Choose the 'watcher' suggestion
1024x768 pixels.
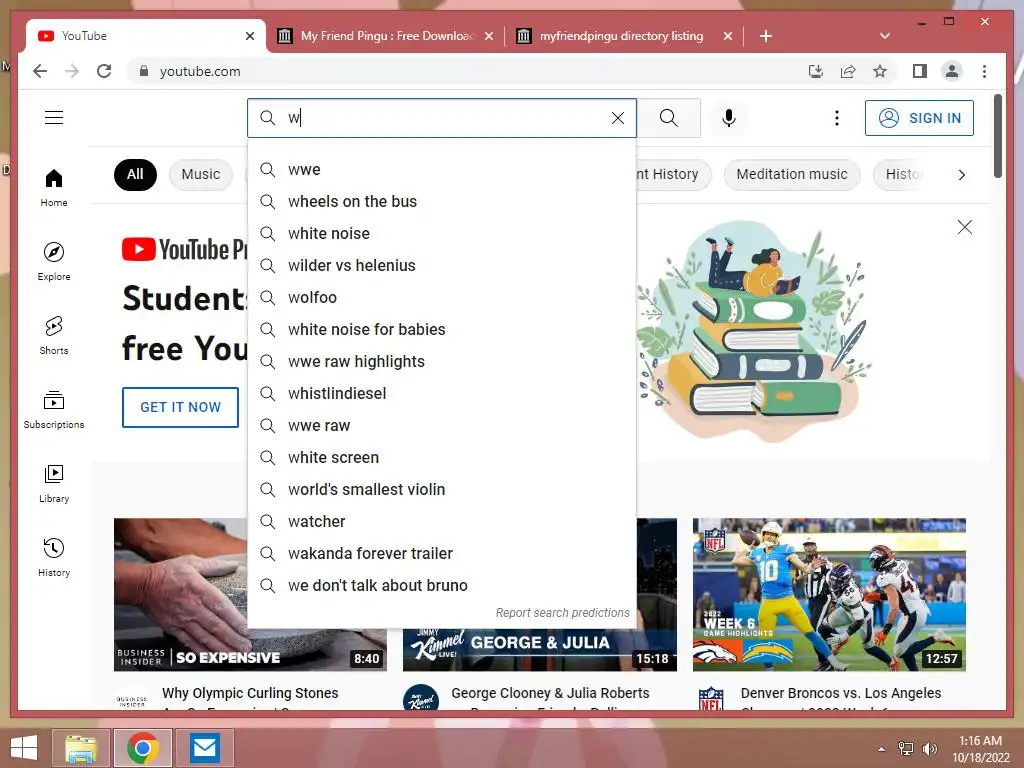(441, 522)
